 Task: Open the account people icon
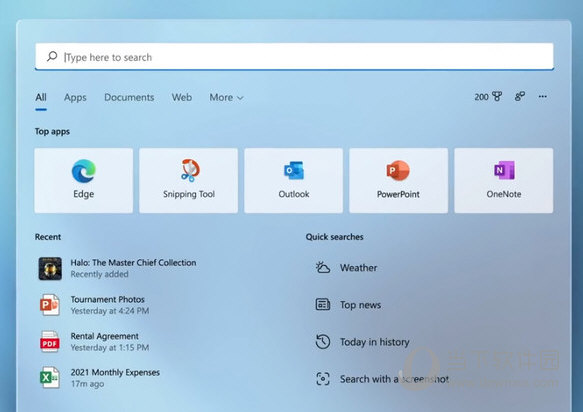pos(520,97)
